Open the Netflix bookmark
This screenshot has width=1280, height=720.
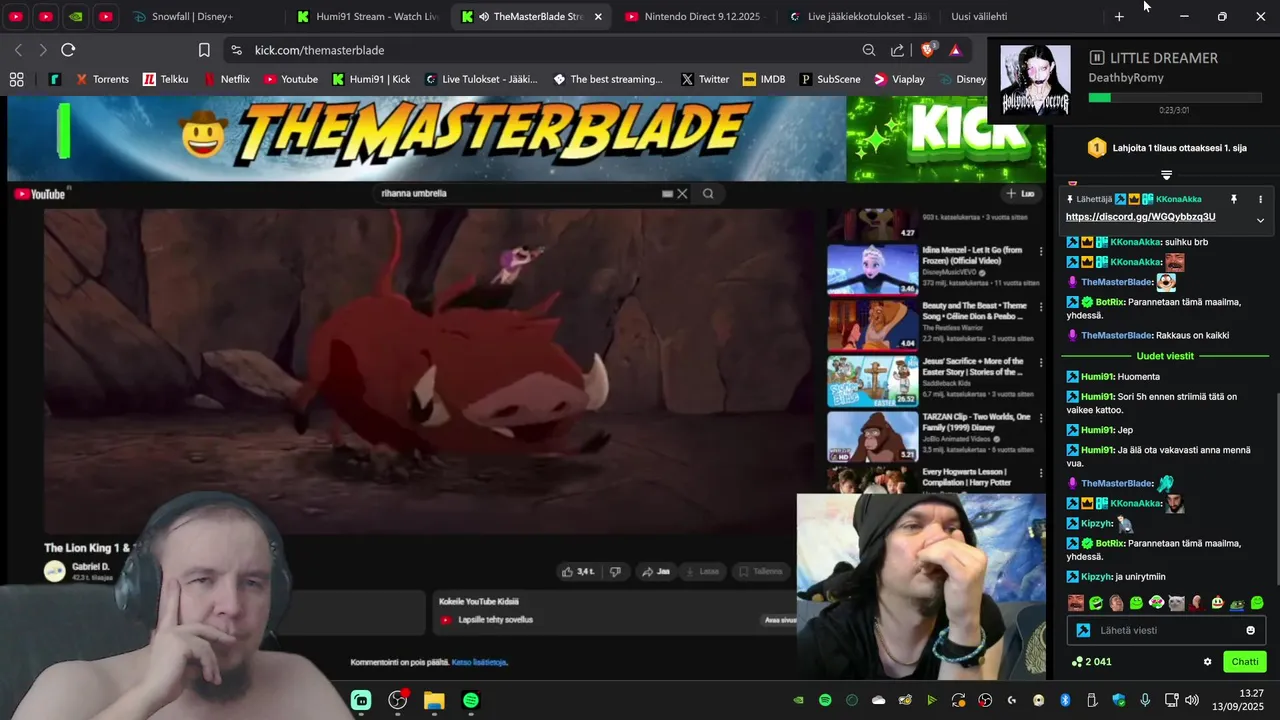[226, 79]
